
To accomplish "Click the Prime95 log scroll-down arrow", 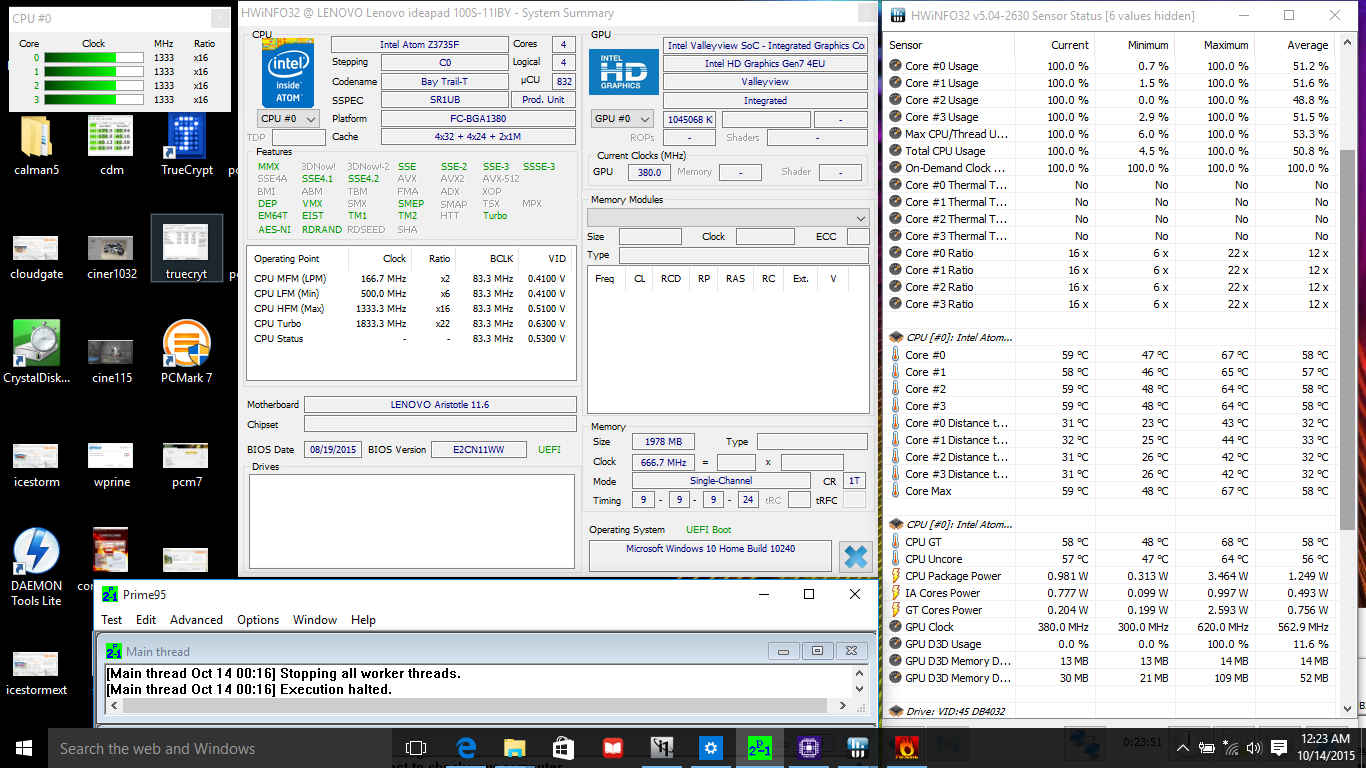I will point(859,690).
